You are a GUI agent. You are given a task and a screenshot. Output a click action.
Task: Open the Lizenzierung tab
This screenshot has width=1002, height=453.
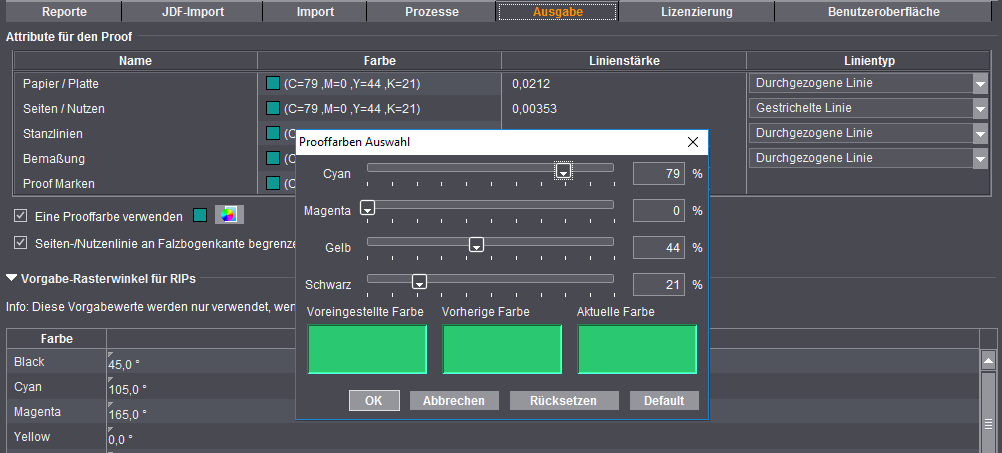point(697,12)
